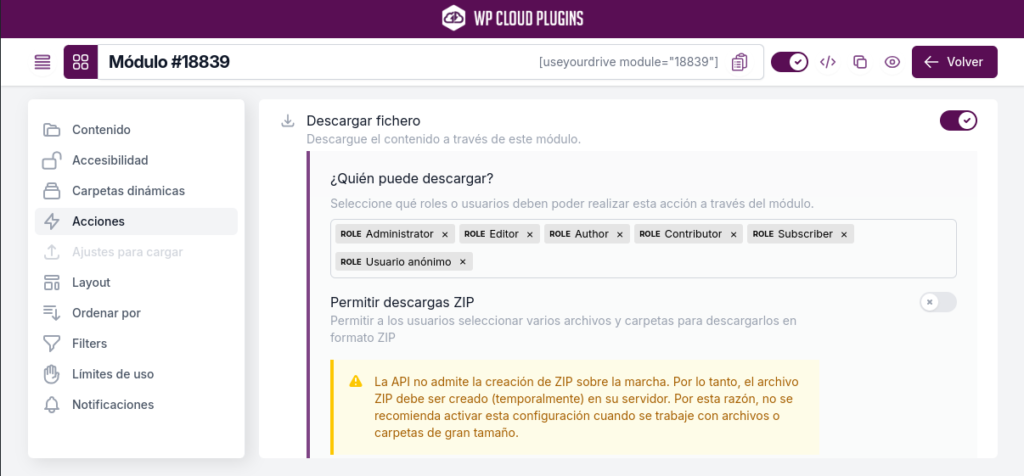Select the Acciones menu item
This screenshot has height=476, width=1024.
pos(136,221)
